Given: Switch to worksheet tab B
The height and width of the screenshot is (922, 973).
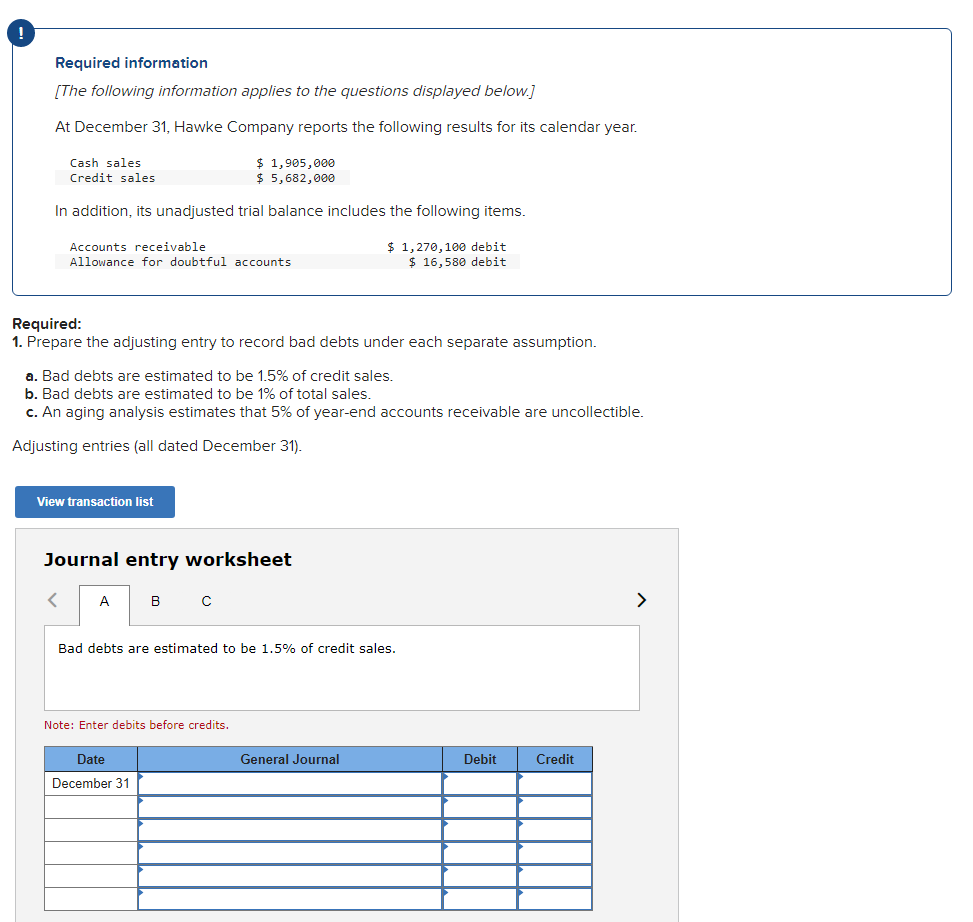Looking at the screenshot, I should pos(155,601).
